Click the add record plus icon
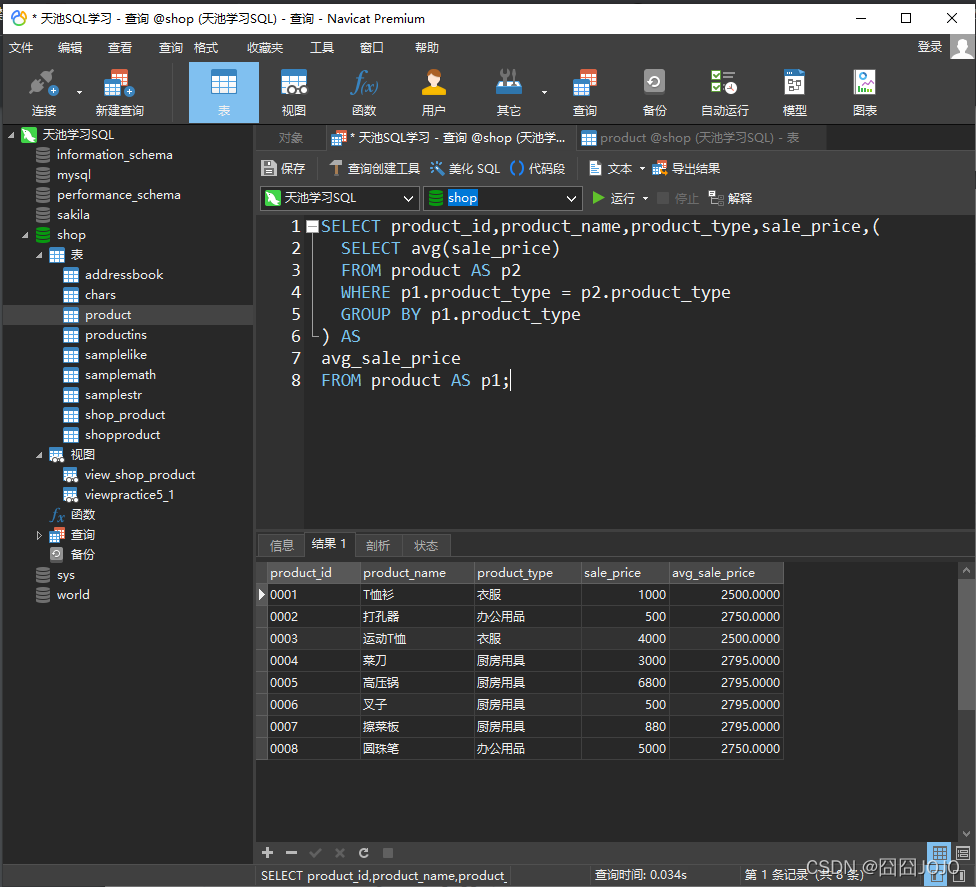The width and height of the screenshot is (976, 887). tap(268, 853)
